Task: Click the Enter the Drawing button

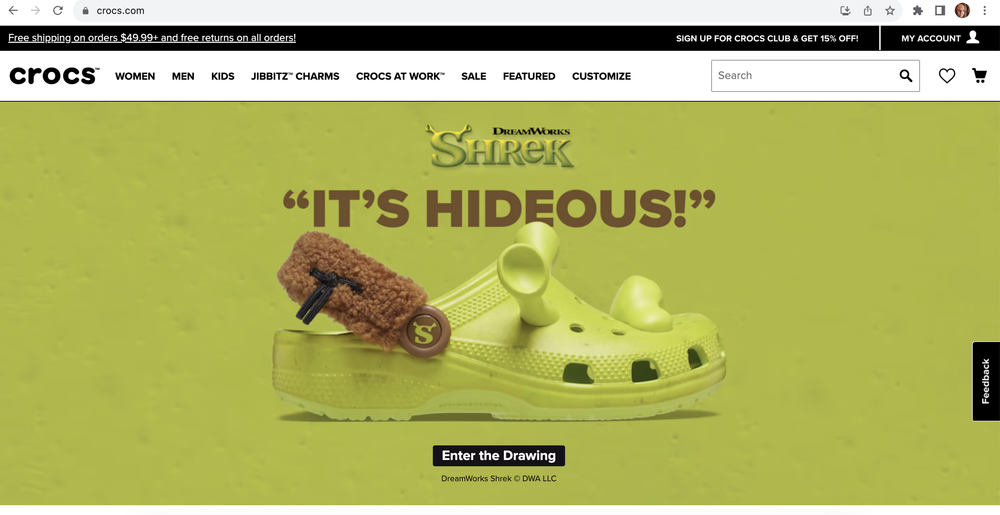Action: (499, 456)
